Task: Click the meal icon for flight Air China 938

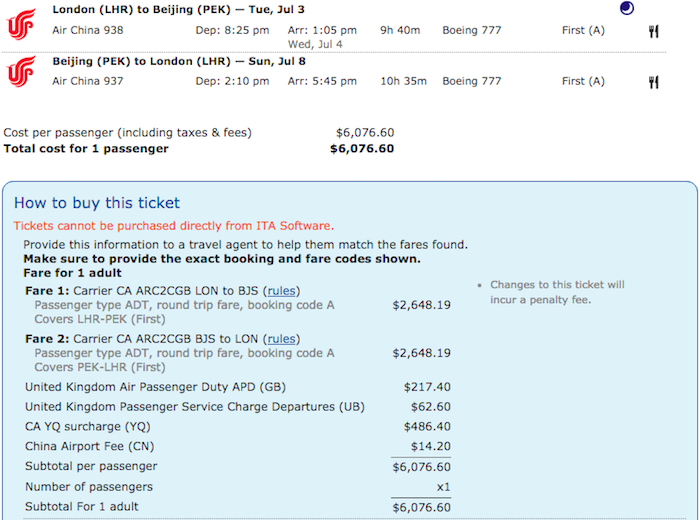Action: click(654, 31)
